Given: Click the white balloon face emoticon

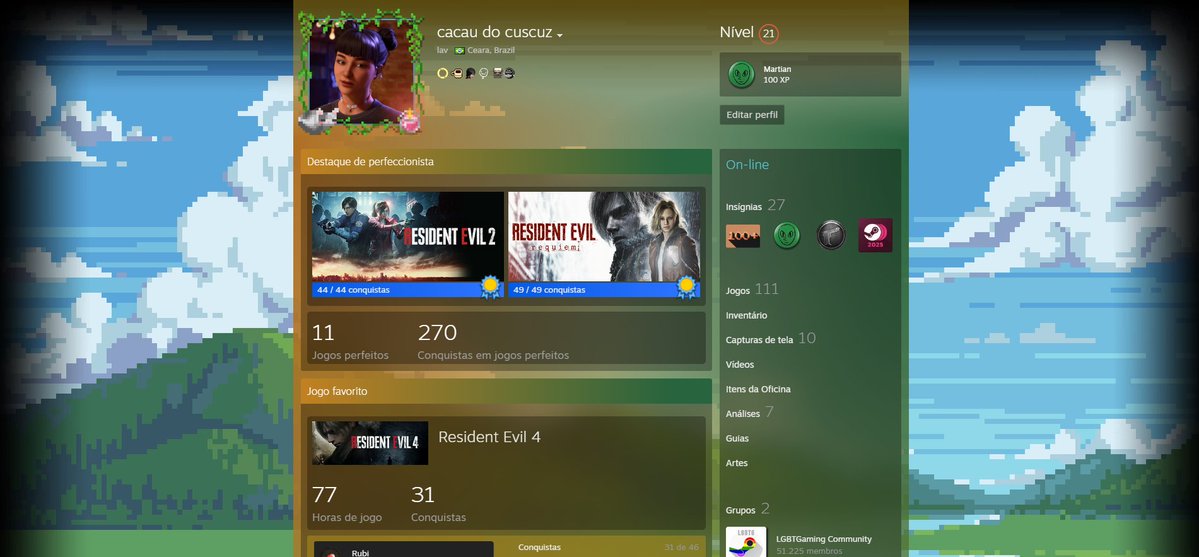Looking at the screenshot, I should (x=483, y=73).
